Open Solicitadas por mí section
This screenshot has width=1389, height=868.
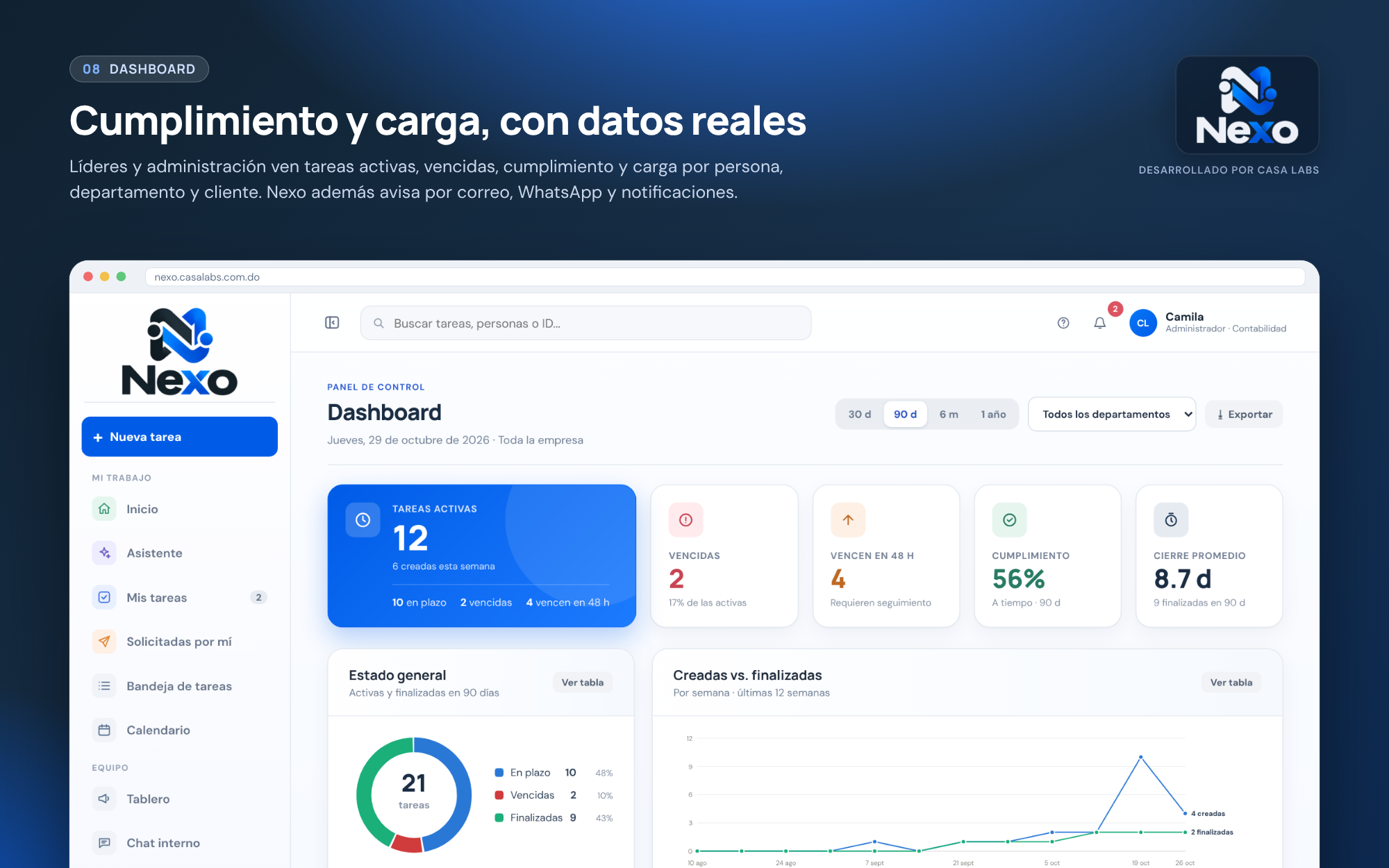tap(180, 642)
